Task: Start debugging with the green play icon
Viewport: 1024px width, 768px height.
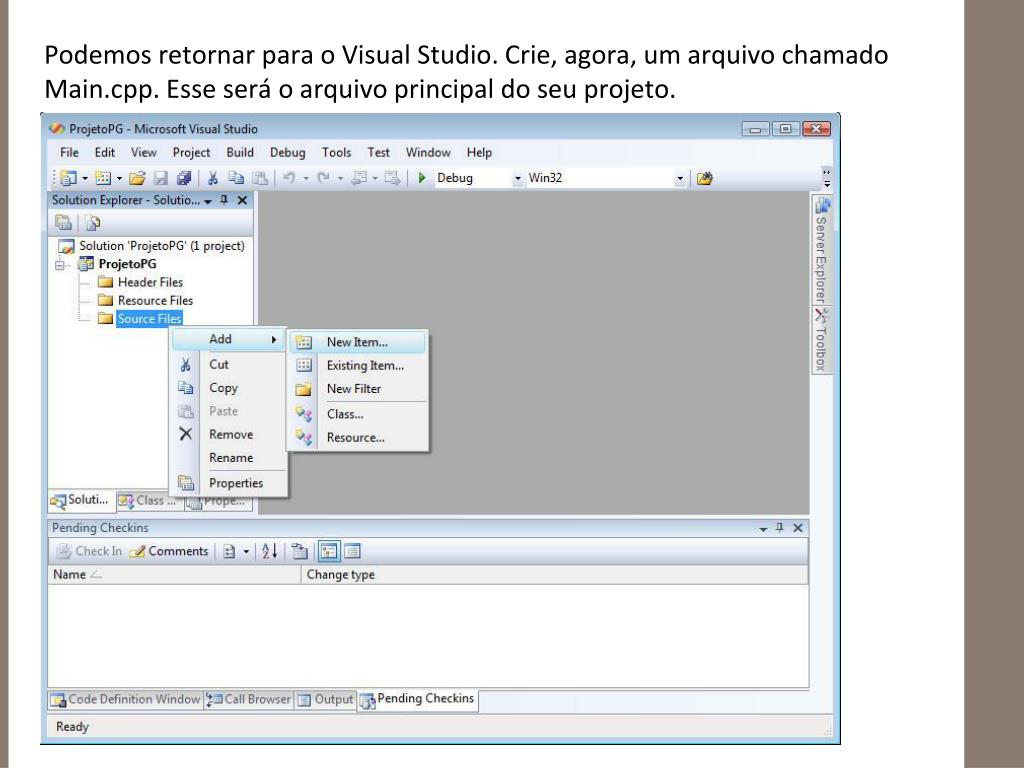Action: 422,178
